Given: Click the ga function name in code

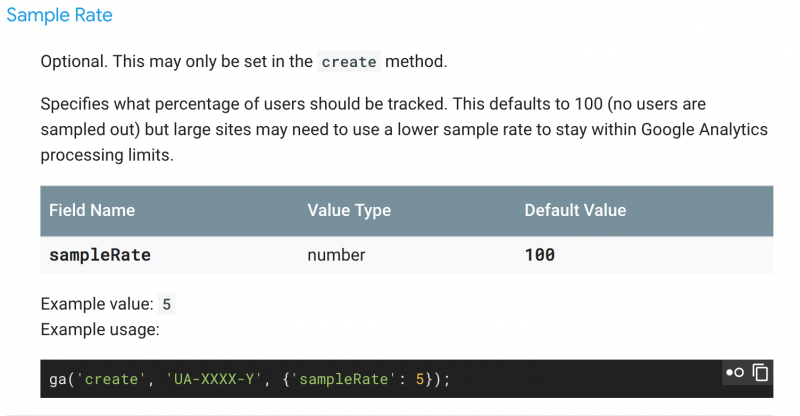Looking at the screenshot, I should [x=57, y=380].
